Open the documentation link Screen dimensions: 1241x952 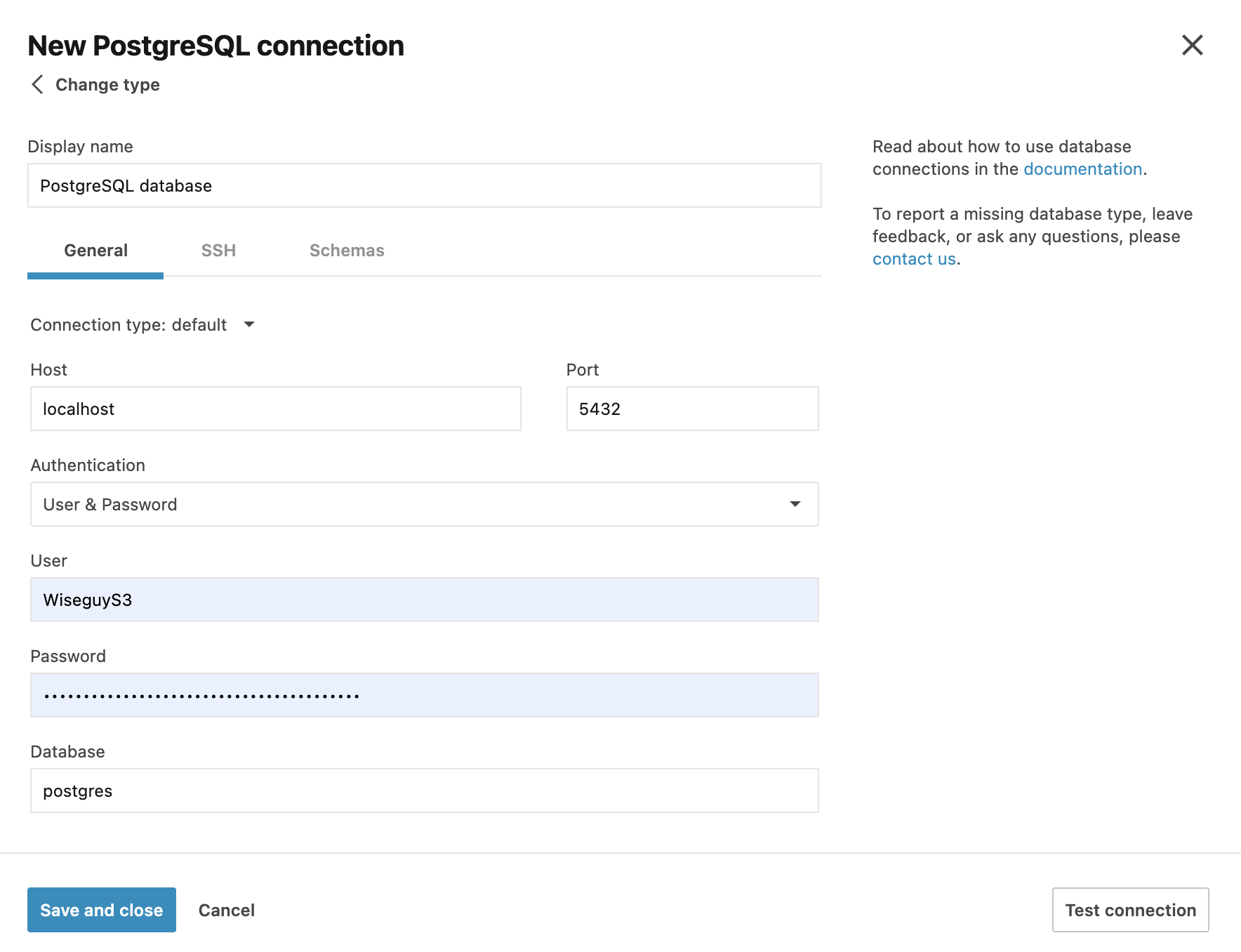point(1082,169)
